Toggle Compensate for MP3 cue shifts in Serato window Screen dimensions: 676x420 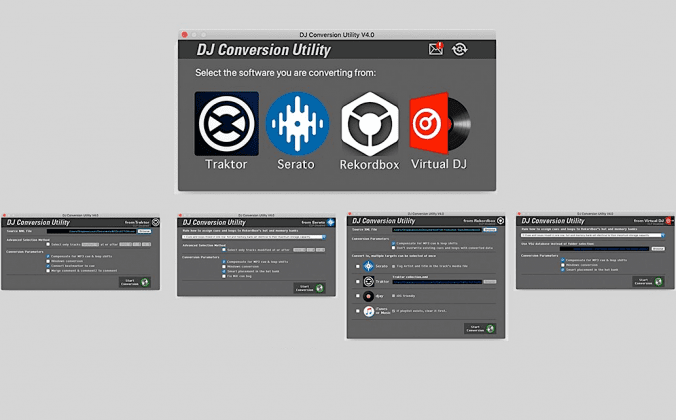(x=224, y=262)
